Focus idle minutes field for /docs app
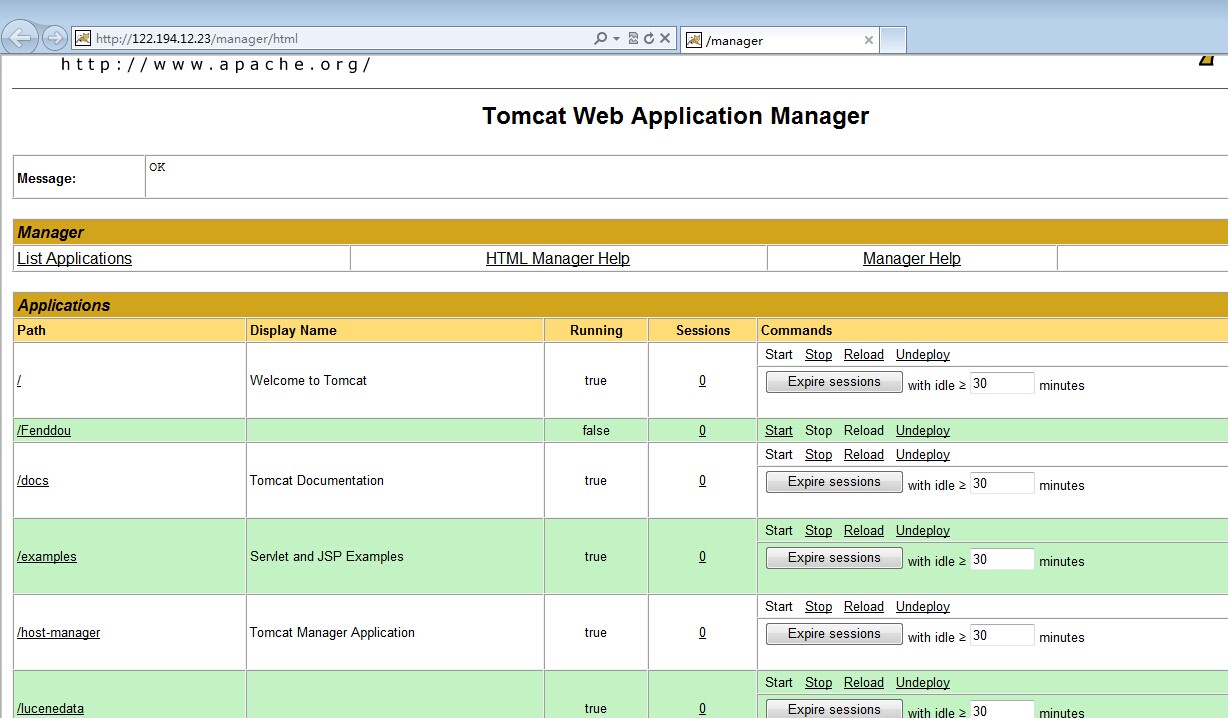 point(1002,483)
